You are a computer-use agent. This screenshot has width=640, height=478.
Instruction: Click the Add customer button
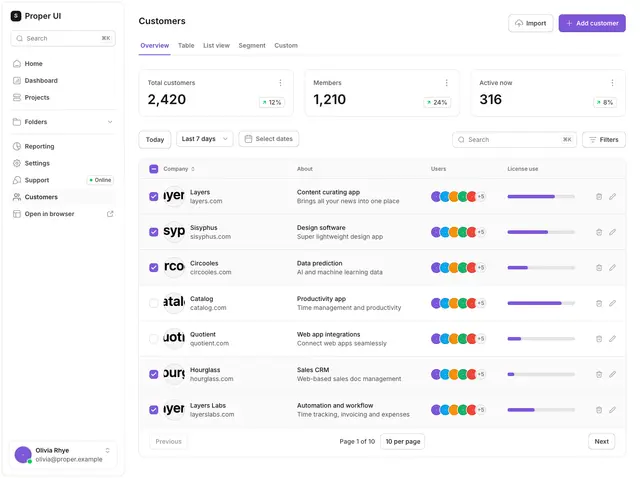[x=592, y=23]
